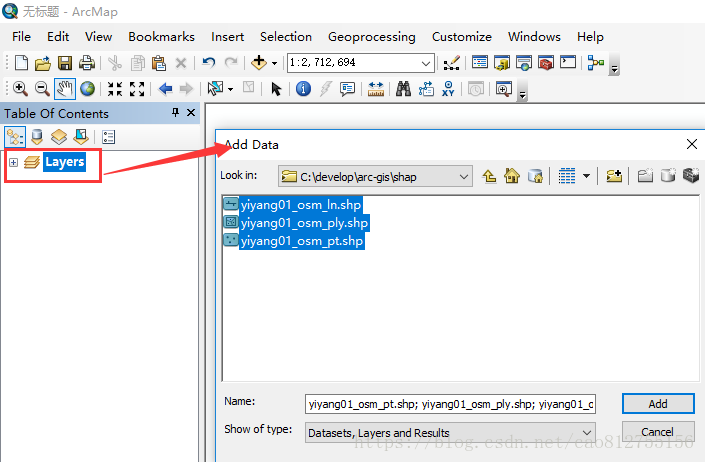
Task: Go back to previous extent
Action: (165, 89)
